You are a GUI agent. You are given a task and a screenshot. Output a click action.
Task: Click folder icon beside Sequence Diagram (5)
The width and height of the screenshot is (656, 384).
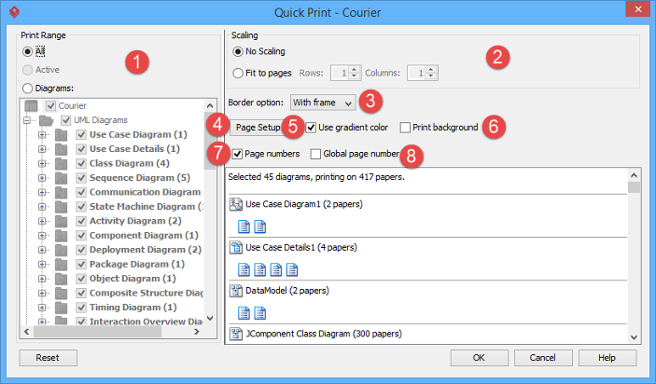61,178
